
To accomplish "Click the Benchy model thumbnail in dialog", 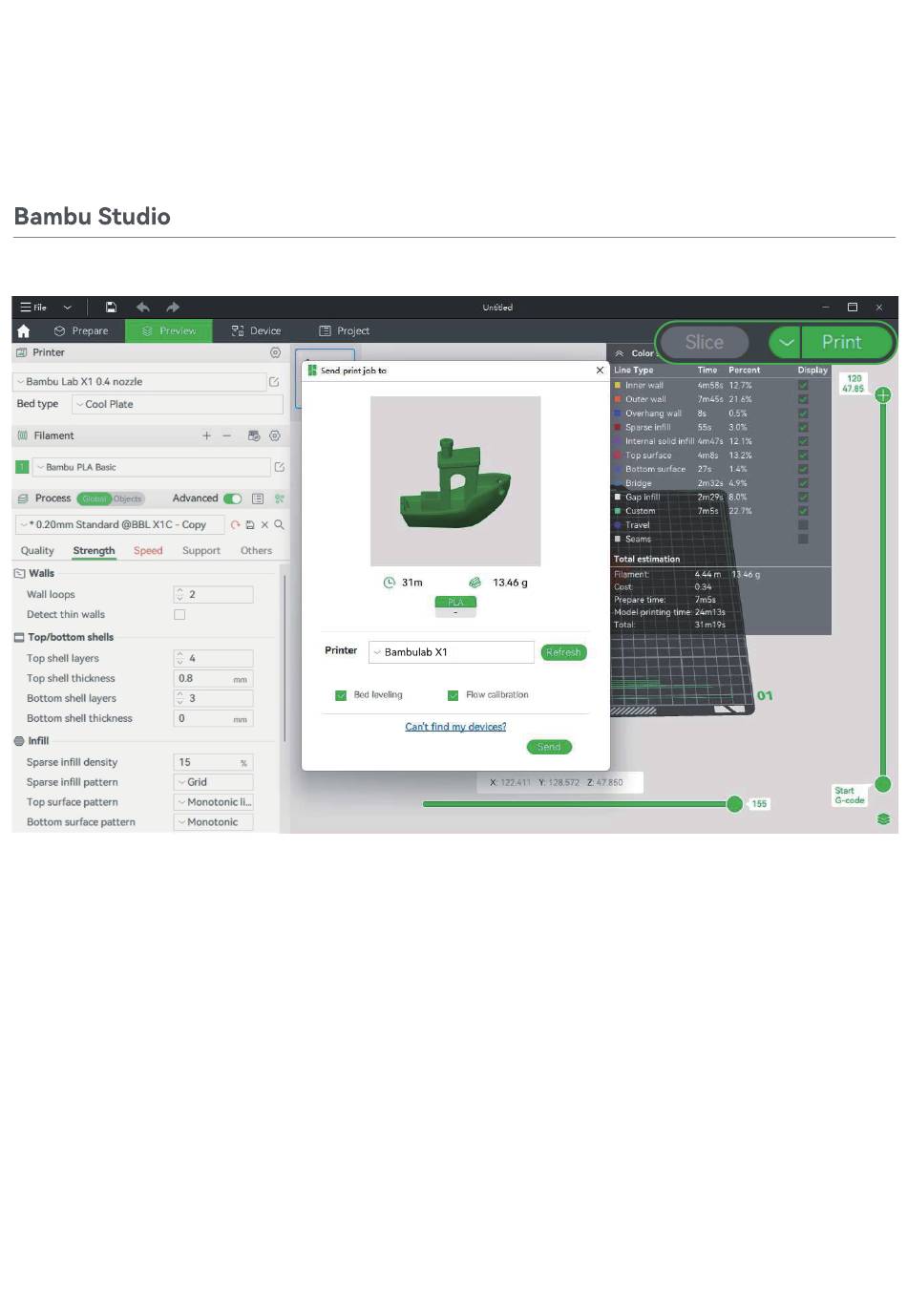I will [455, 481].
